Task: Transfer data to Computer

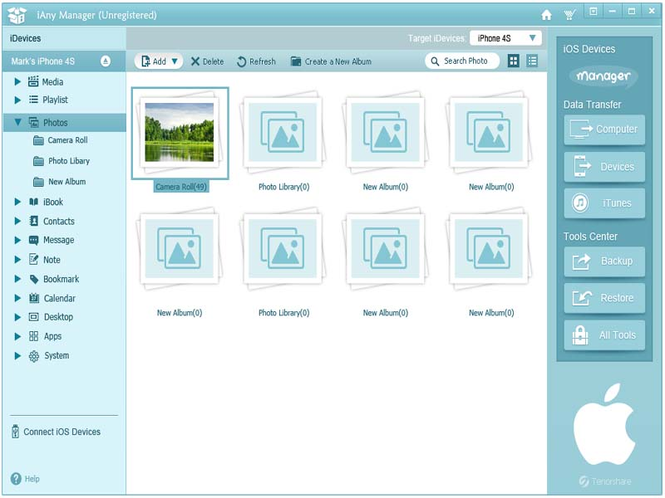Action: (604, 129)
